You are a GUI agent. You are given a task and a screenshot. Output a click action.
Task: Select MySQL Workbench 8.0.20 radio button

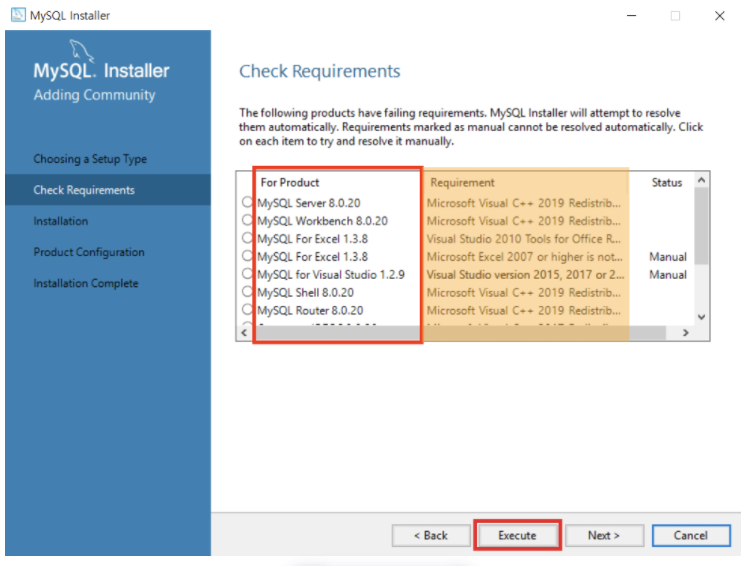[x=247, y=220]
